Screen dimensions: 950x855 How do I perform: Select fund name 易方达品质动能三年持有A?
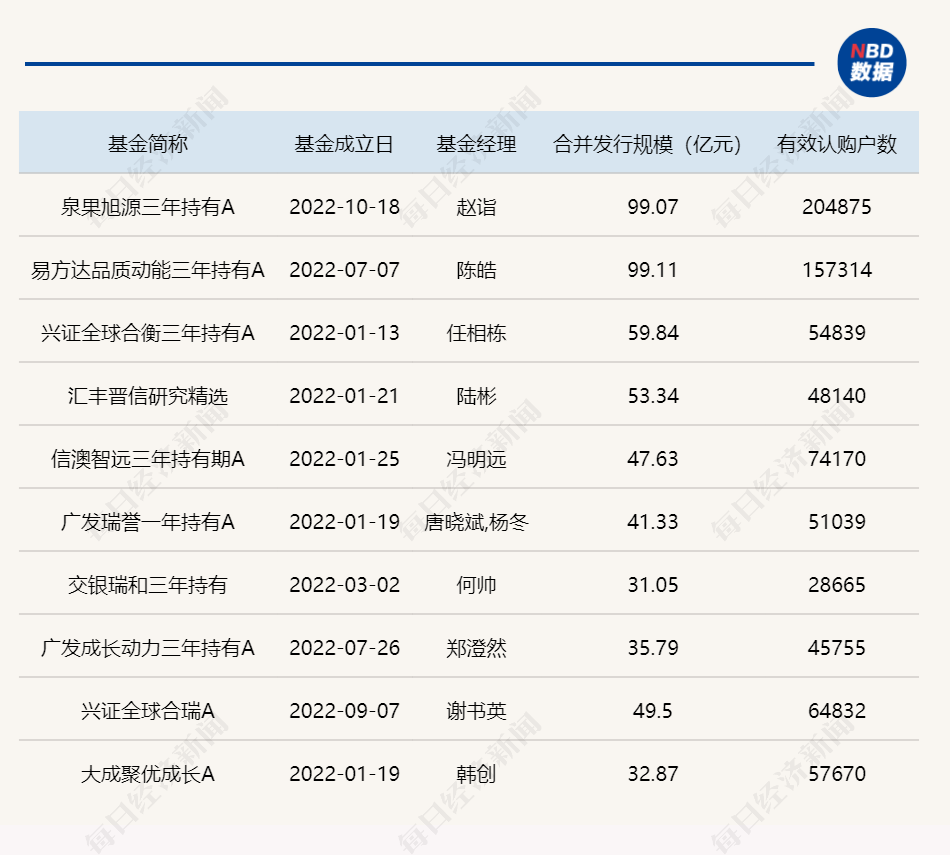pyautogui.click(x=148, y=270)
